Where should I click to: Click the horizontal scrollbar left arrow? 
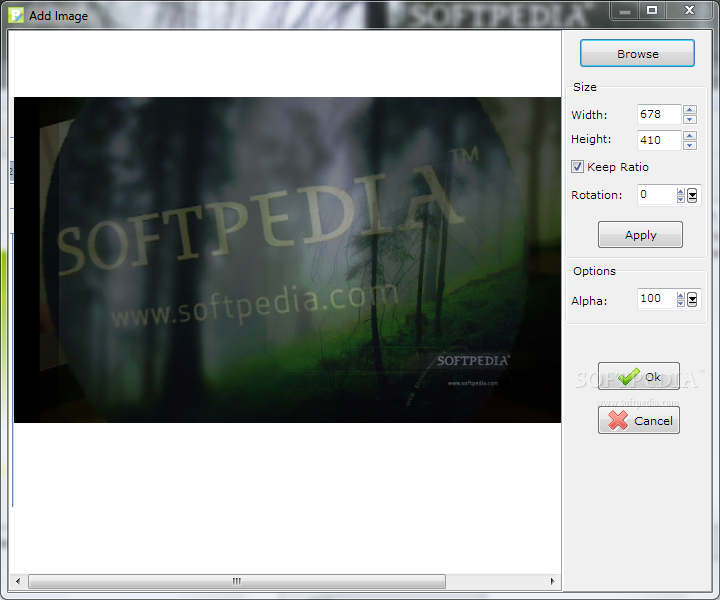(18, 581)
